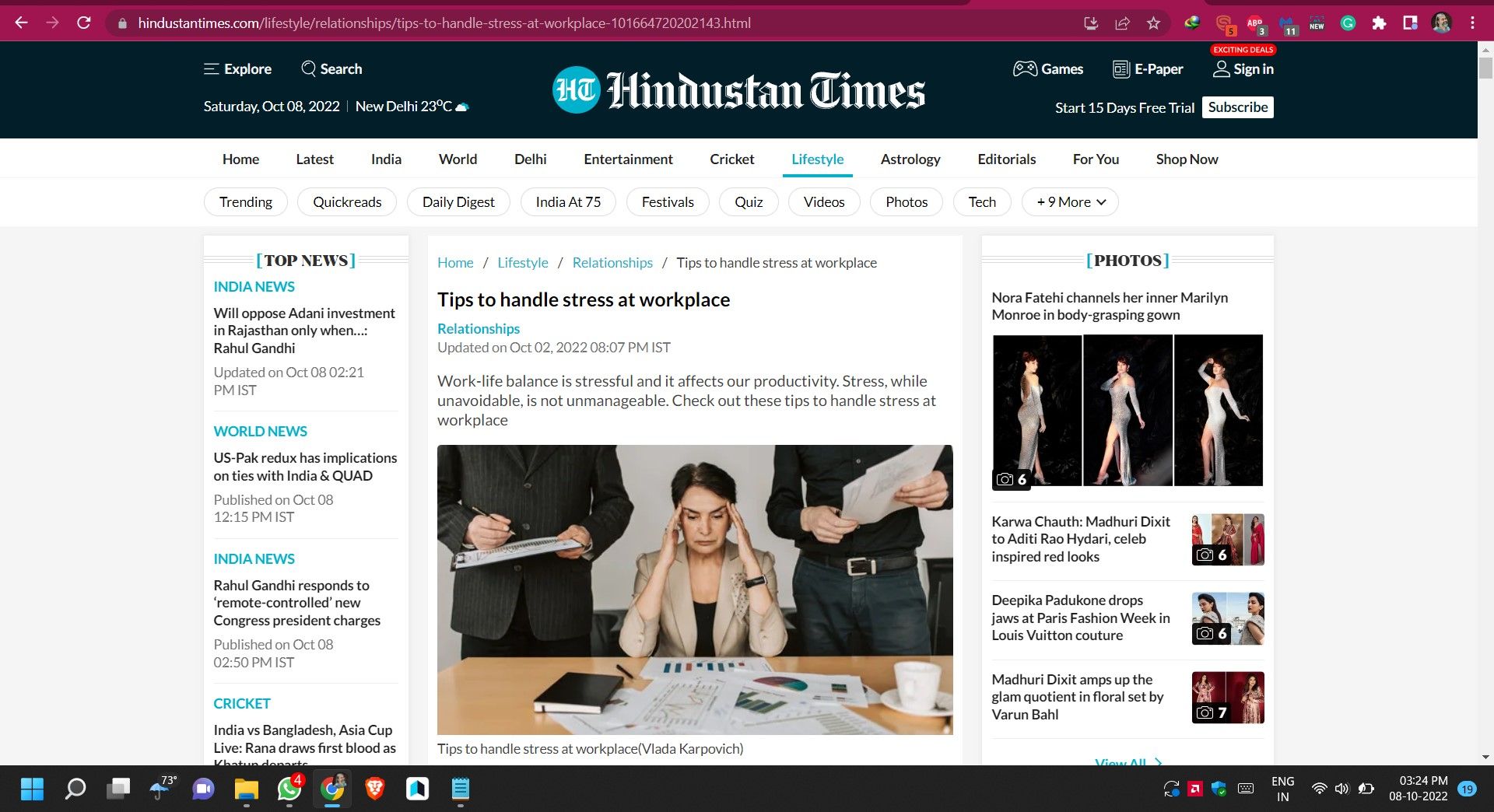Select the Quickreads pill
1494x812 pixels.
pyautogui.click(x=347, y=202)
